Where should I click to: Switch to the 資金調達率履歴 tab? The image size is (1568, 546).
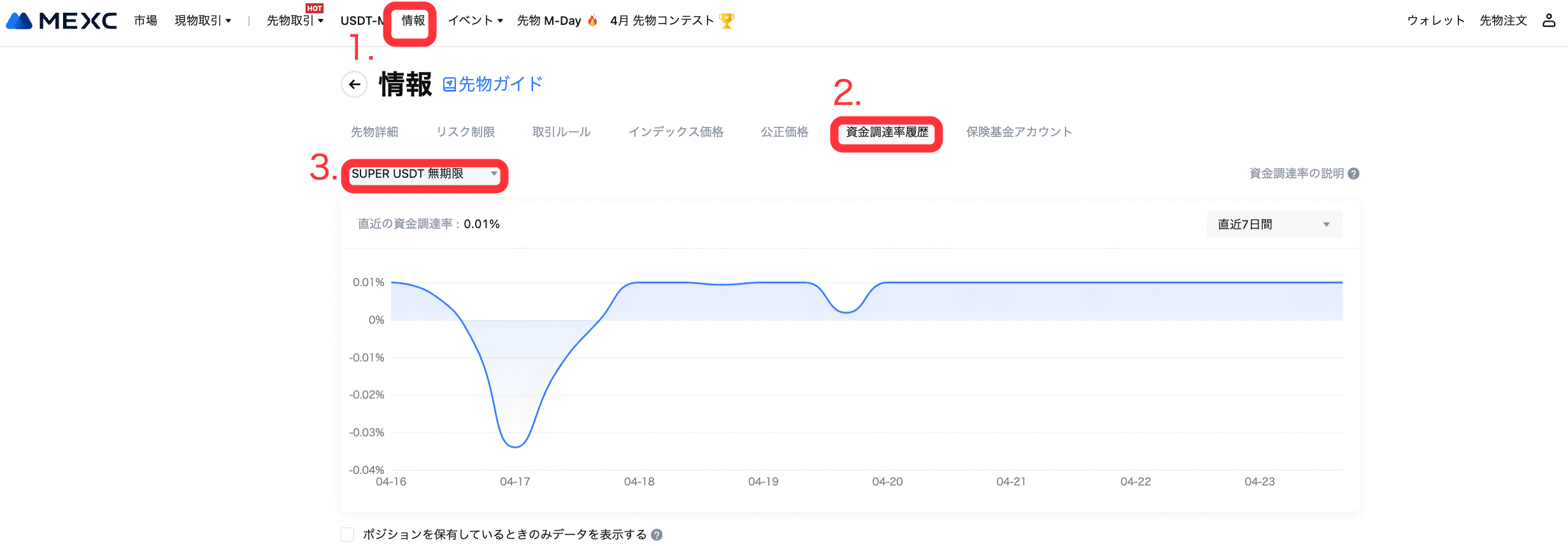coord(887,133)
